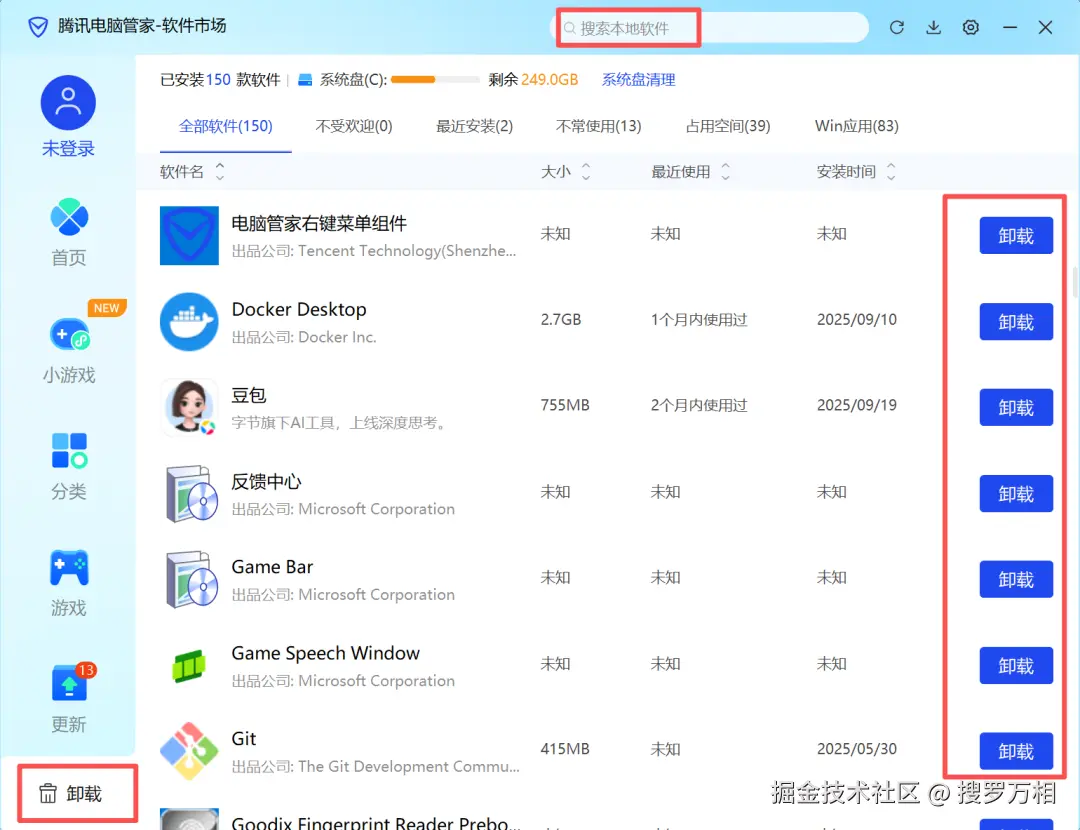Click the 415MB size value
Image resolution: width=1080 pixels, height=830 pixels.
pos(565,749)
